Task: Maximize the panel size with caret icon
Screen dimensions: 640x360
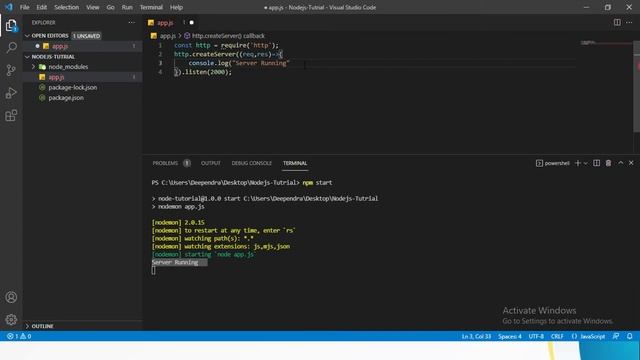Action: pyautogui.click(x=620, y=163)
